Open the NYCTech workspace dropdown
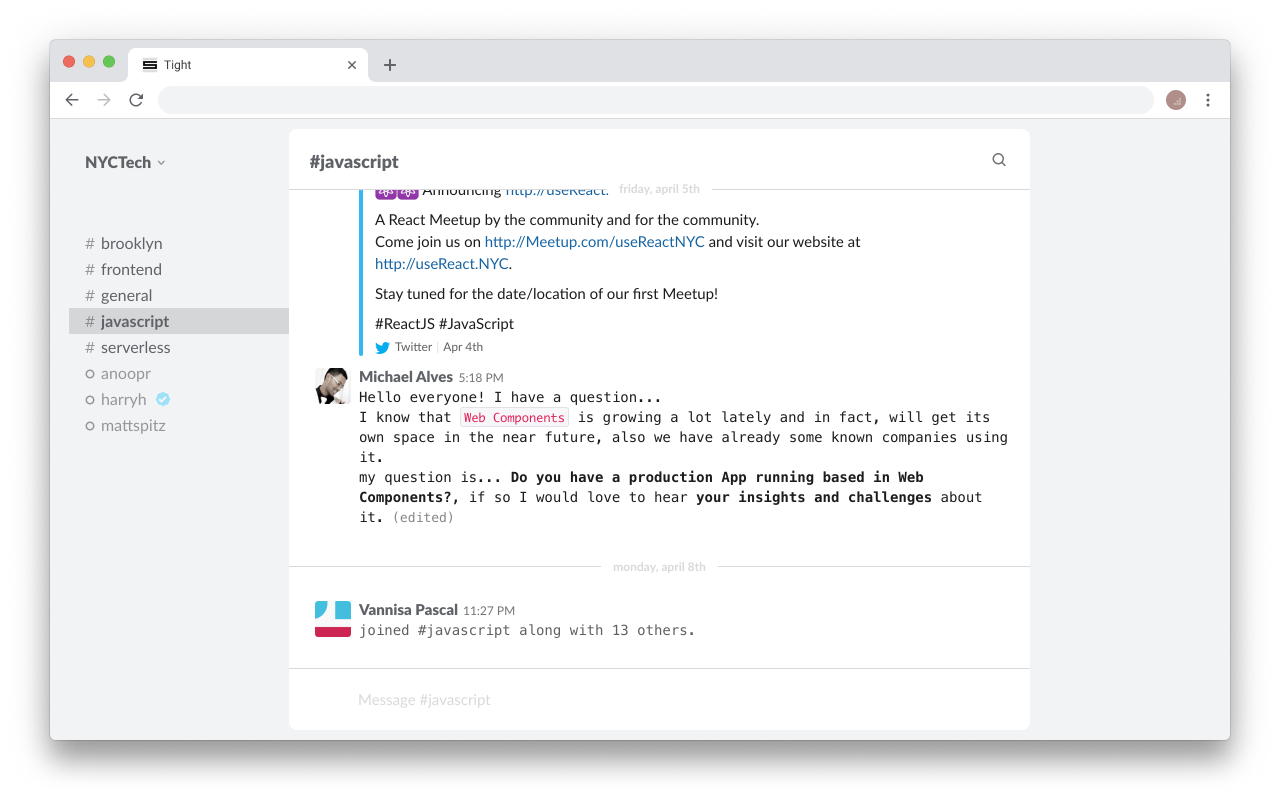 tap(125, 161)
